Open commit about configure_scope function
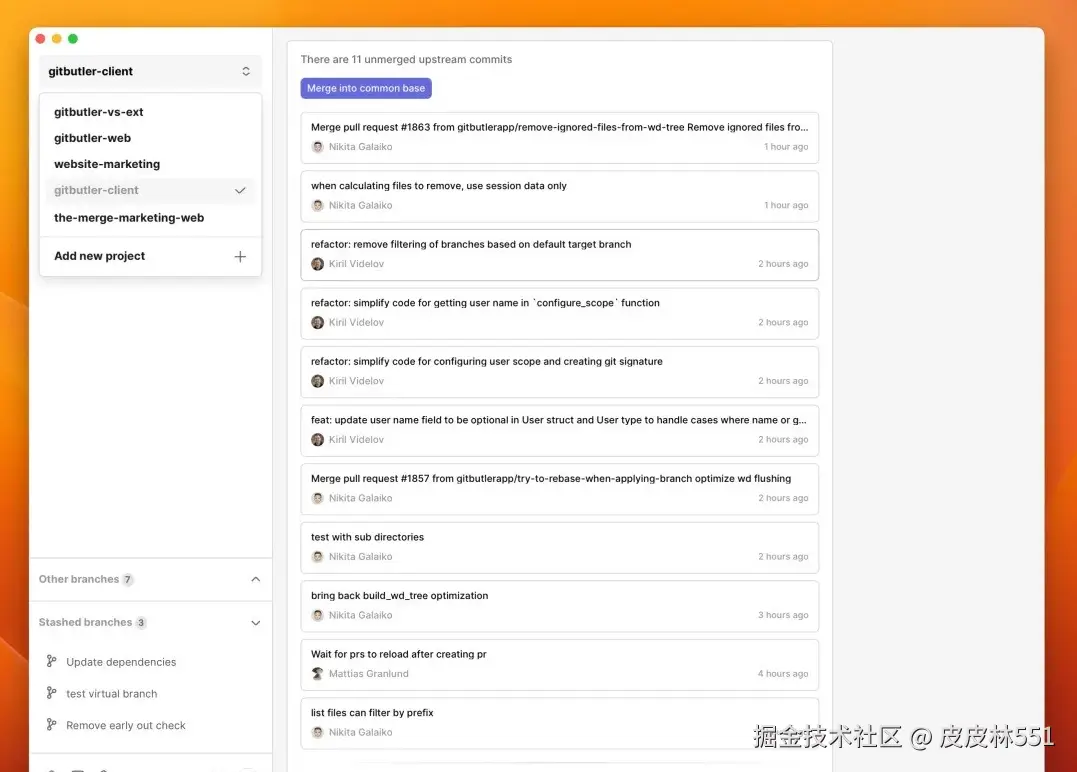The image size is (1077, 772). 559,313
